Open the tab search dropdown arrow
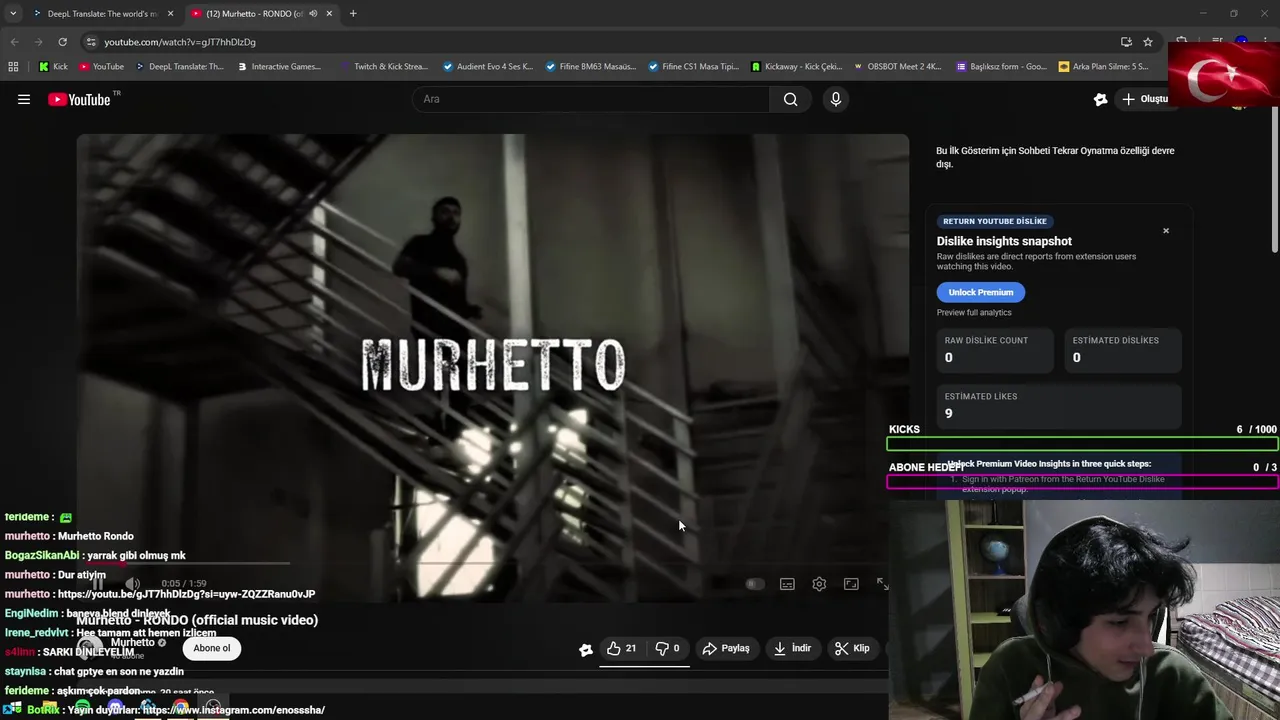The image size is (1280, 720). (x=13, y=14)
